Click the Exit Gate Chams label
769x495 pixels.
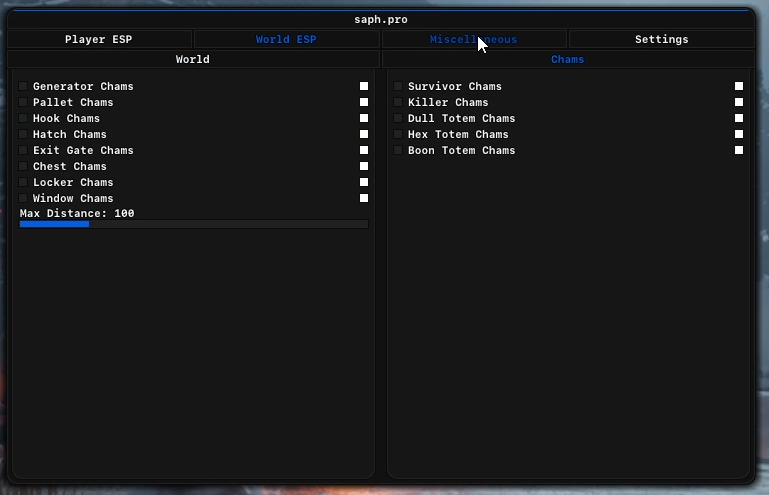coord(83,150)
